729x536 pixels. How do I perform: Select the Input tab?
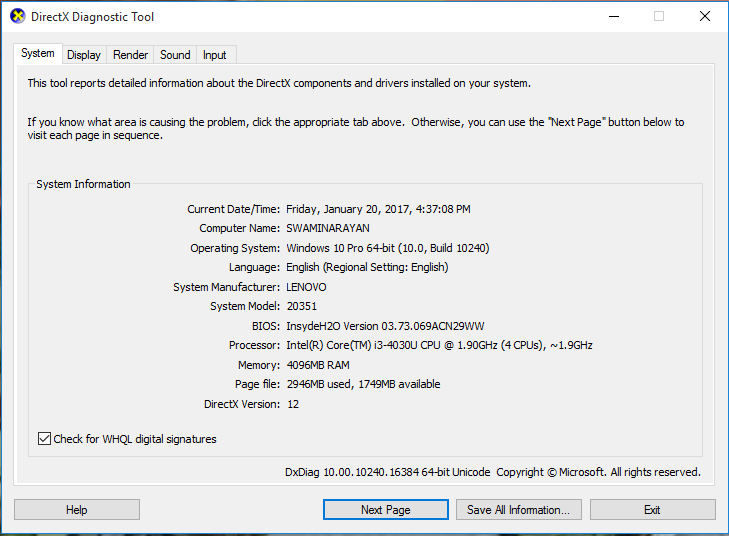point(214,55)
